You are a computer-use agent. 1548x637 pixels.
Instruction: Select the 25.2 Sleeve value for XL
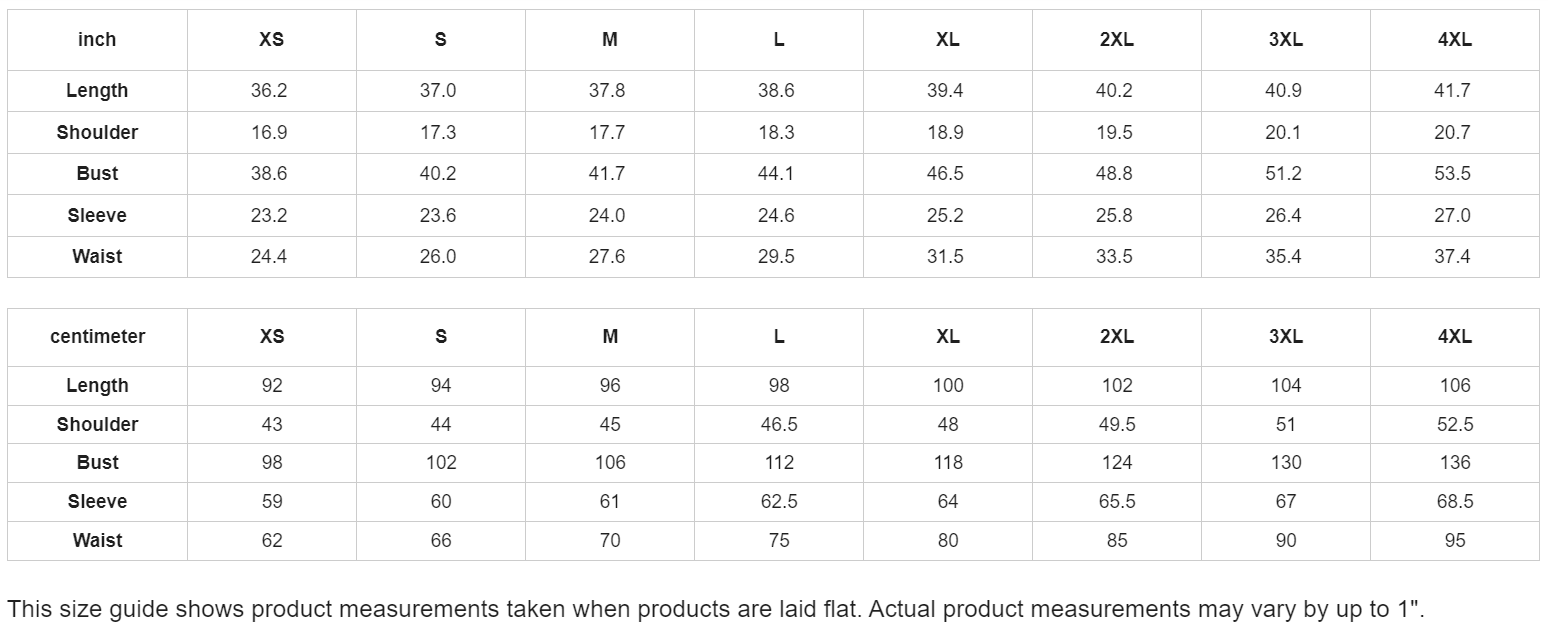[945, 216]
